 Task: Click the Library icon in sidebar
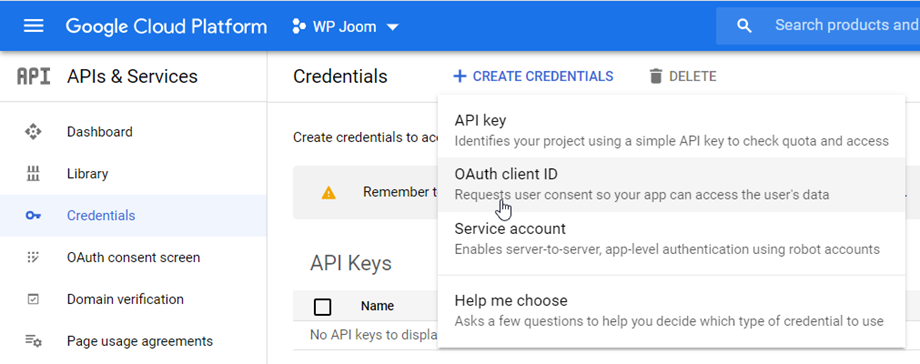pos(33,174)
